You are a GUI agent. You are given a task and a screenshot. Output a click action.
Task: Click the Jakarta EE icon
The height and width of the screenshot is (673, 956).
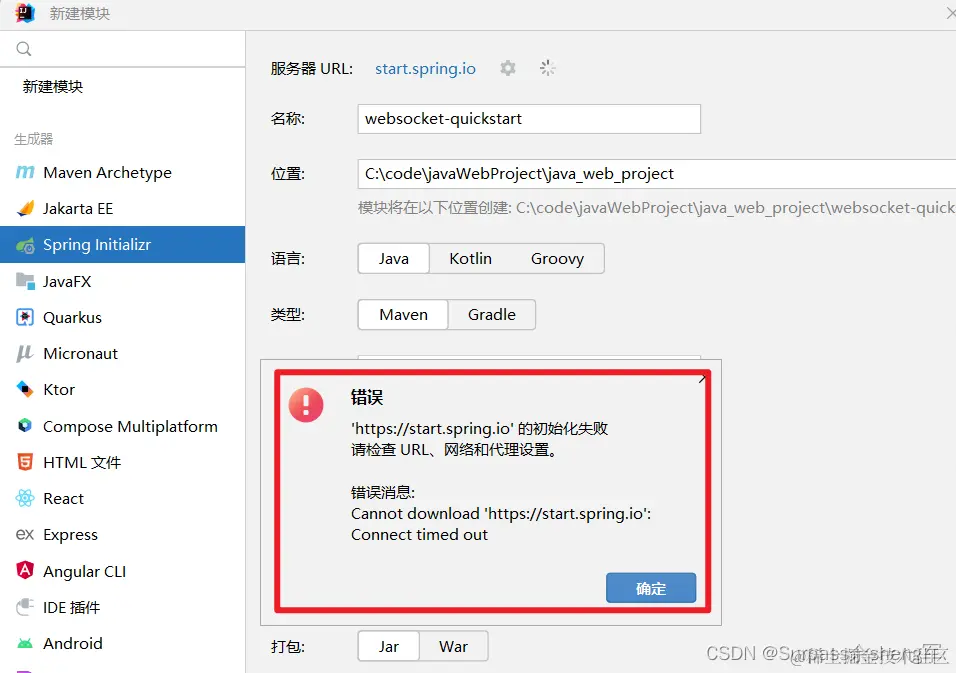pyautogui.click(x=25, y=208)
